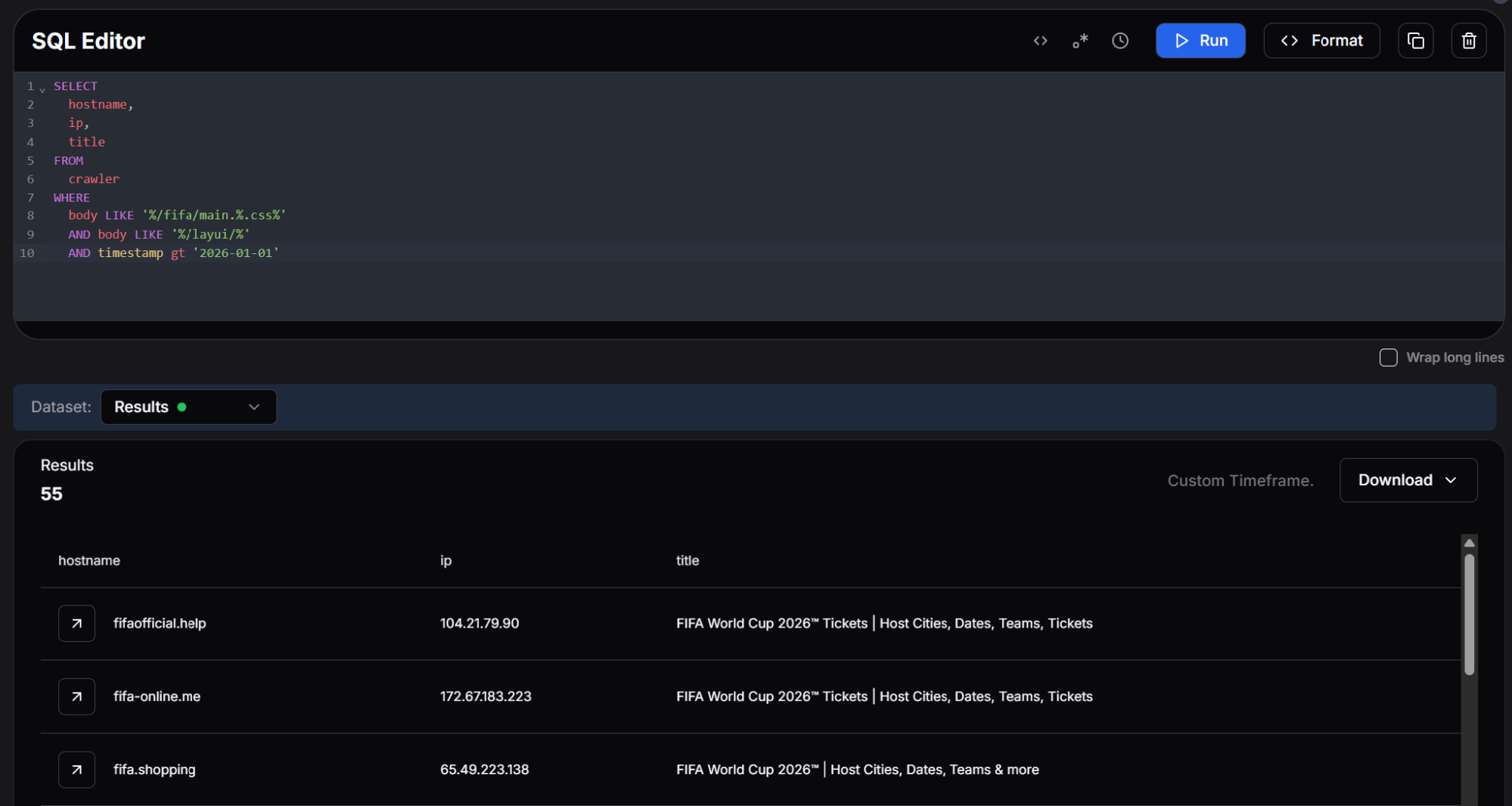
Task: Click the fifa-online.me hostname text
Action: pyautogui.click(x=157, y=696)
